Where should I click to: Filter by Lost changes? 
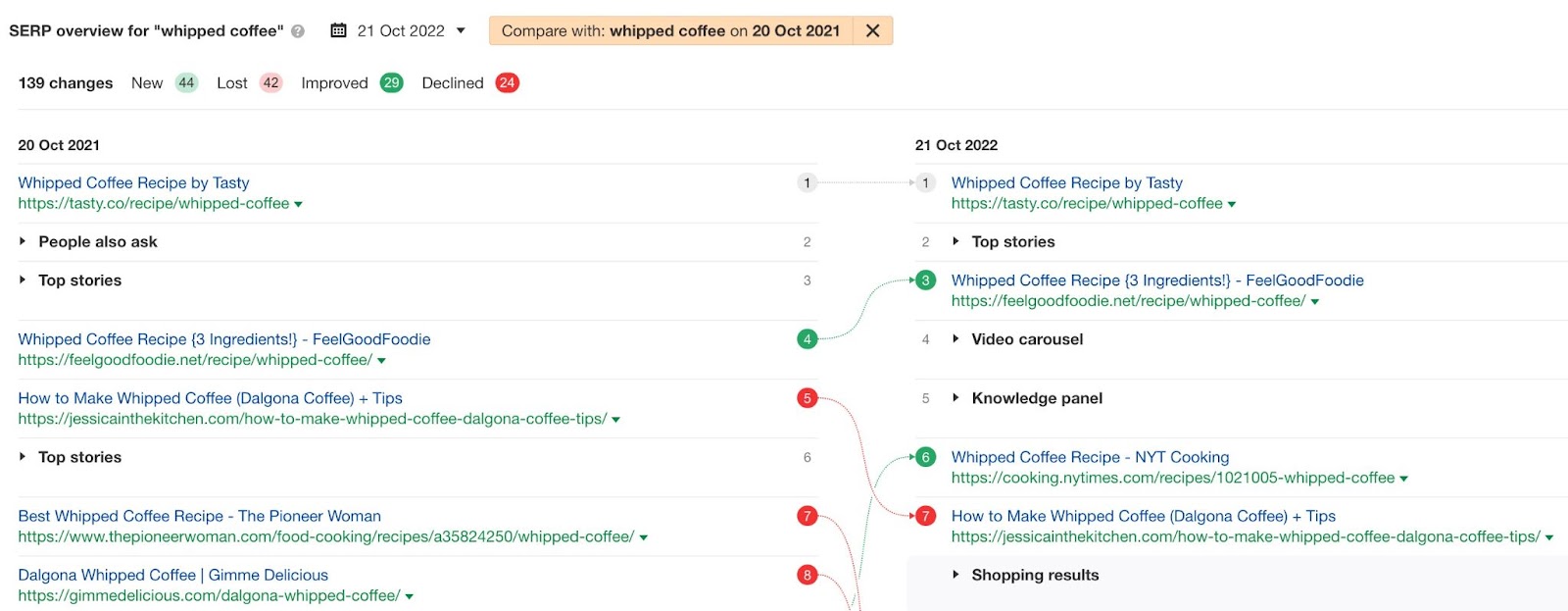tap(250, 83)
